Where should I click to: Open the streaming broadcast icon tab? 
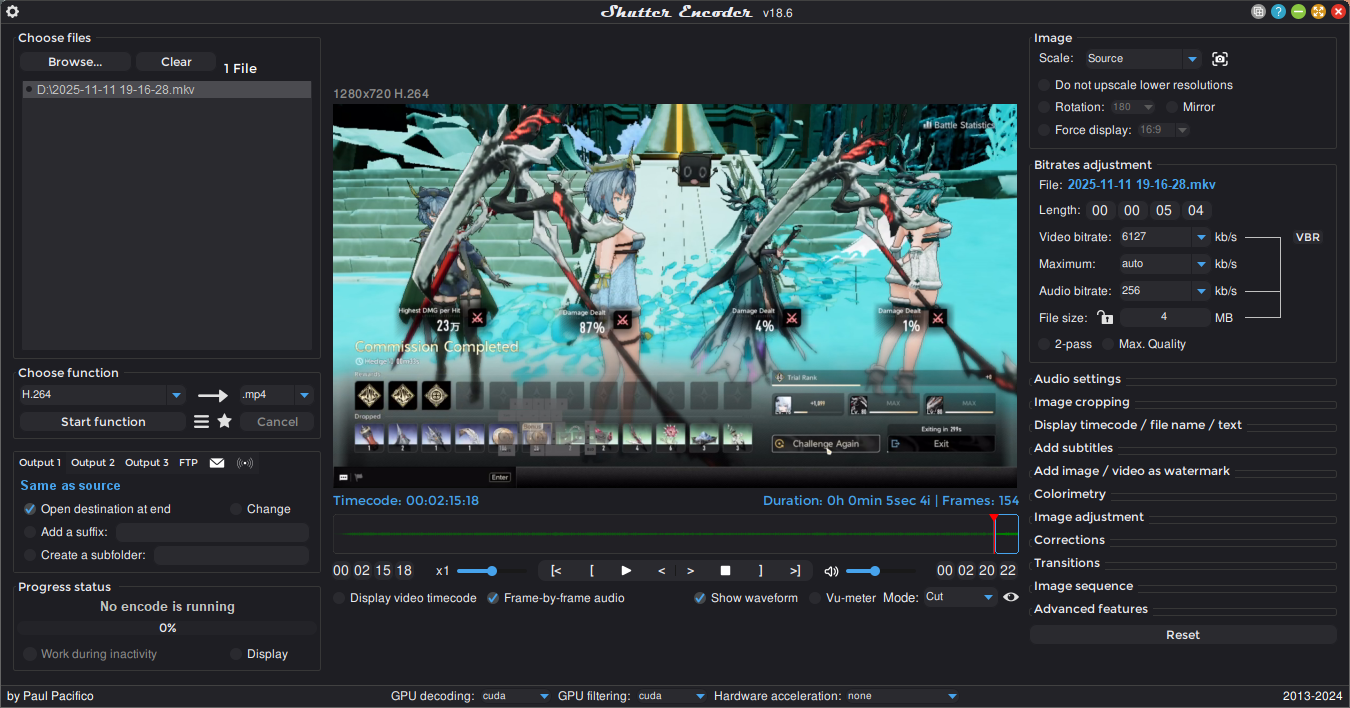tap(245, 463)
